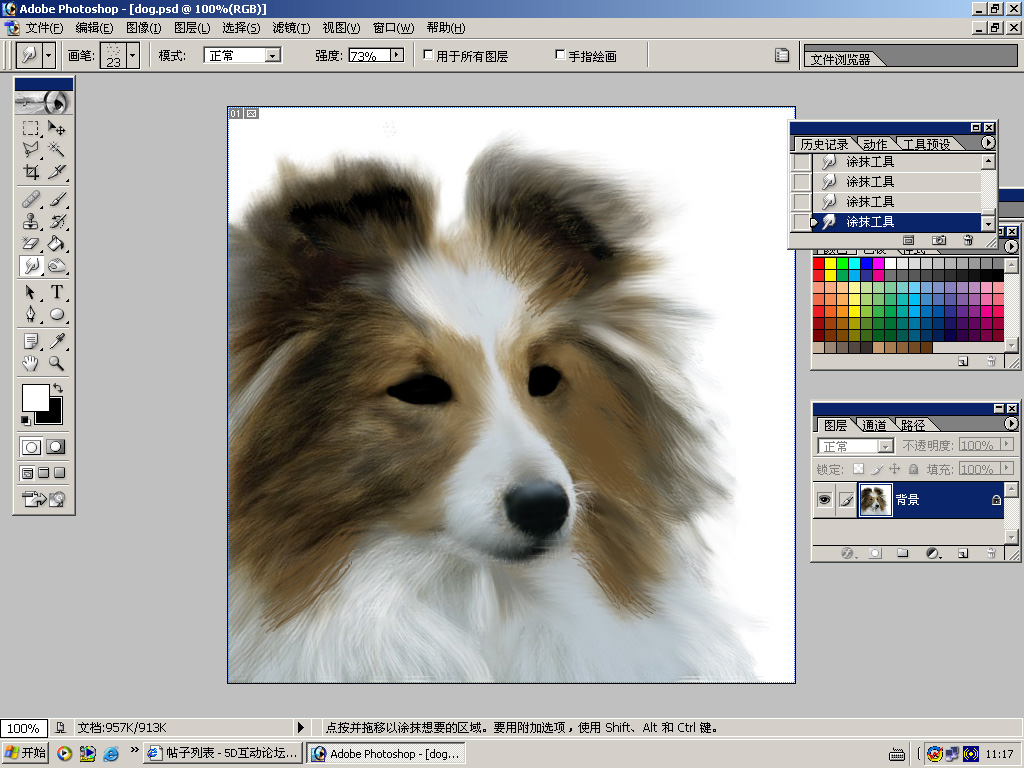The height and width of the screenshot is (768, 1024).
Task: Toggle lock position in Layers panel
Action: pyautogui.click(x=895, y=469)
